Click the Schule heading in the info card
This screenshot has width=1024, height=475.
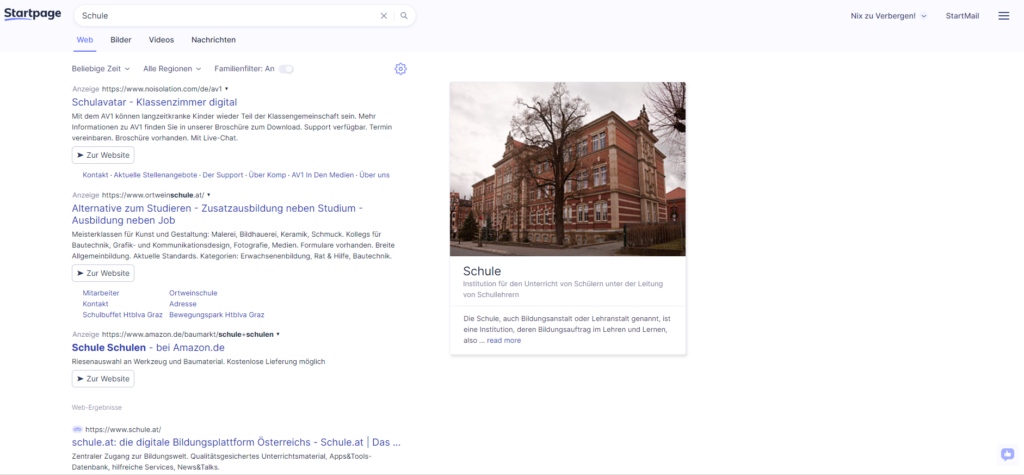pyautogui.click(x=482, y=270)
